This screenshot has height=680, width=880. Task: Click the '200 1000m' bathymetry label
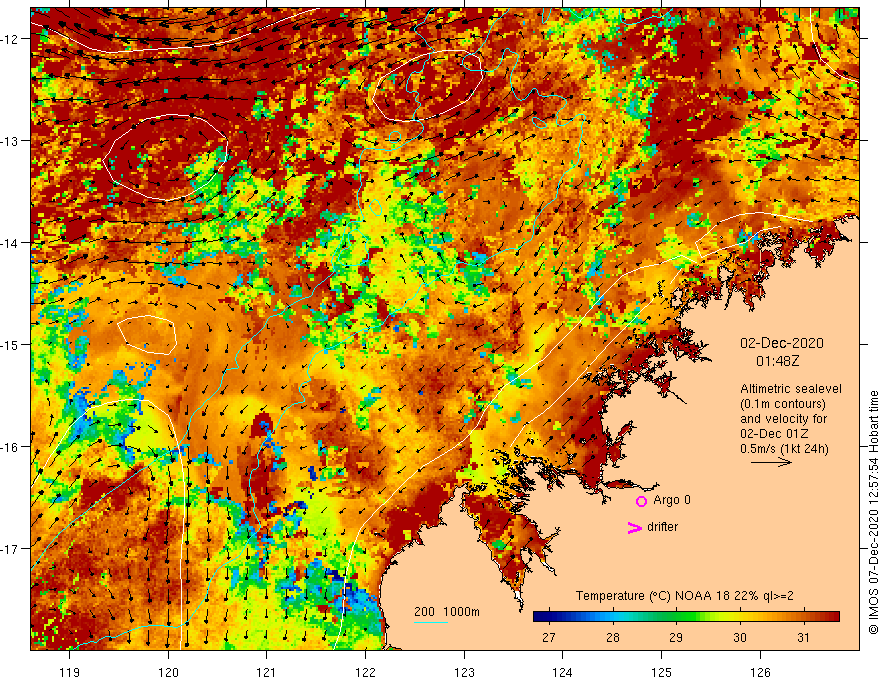[447, 612]
